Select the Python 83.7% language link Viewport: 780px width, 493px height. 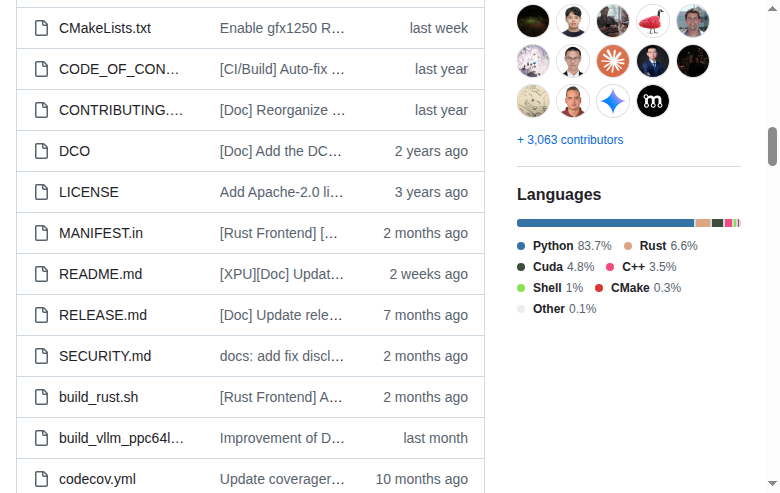pos(565,246)
